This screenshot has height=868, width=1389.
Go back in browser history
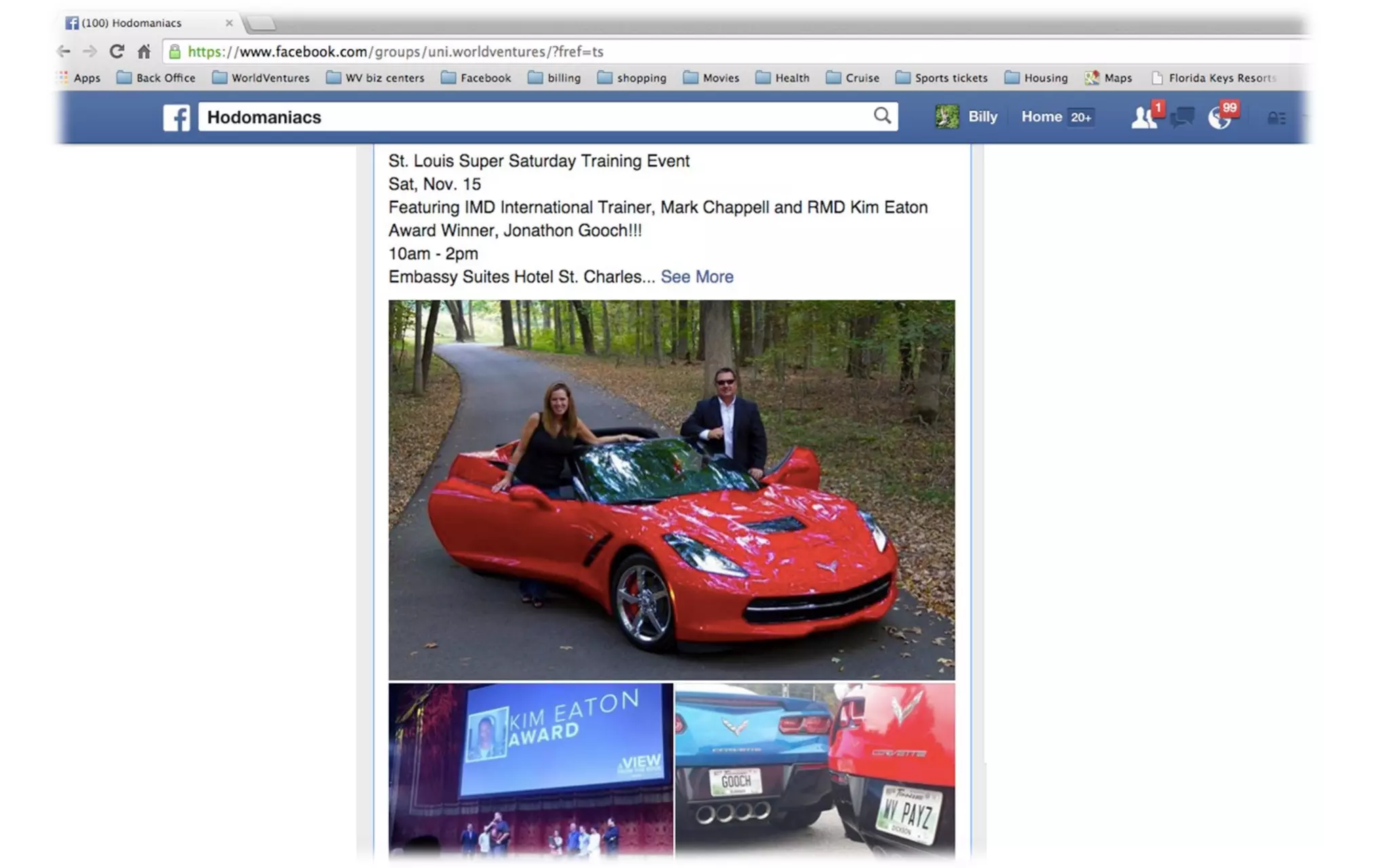[x=64, y=52]
